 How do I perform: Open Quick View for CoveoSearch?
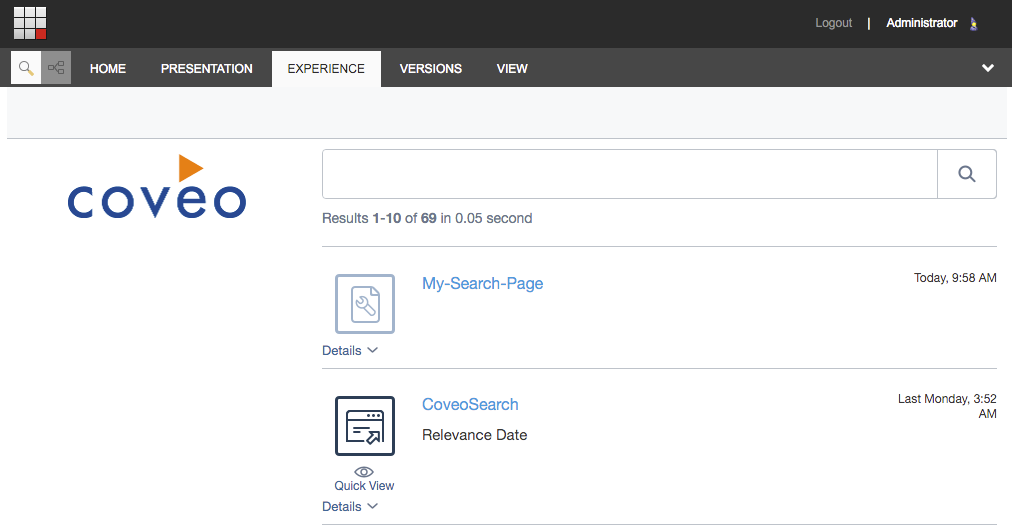click(364, 479)
